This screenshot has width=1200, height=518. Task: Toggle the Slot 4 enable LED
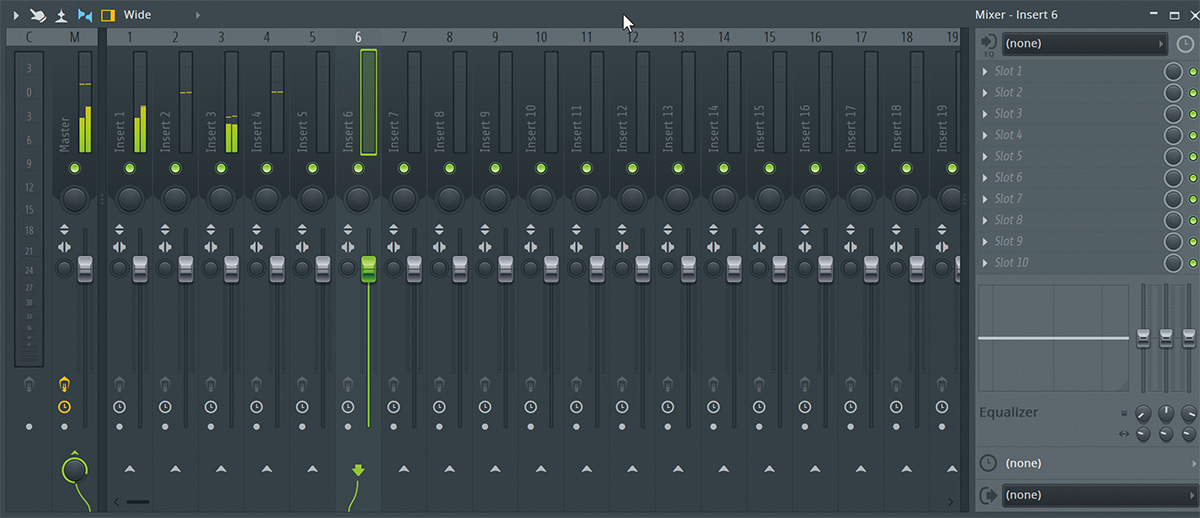tap(1193, 135)
